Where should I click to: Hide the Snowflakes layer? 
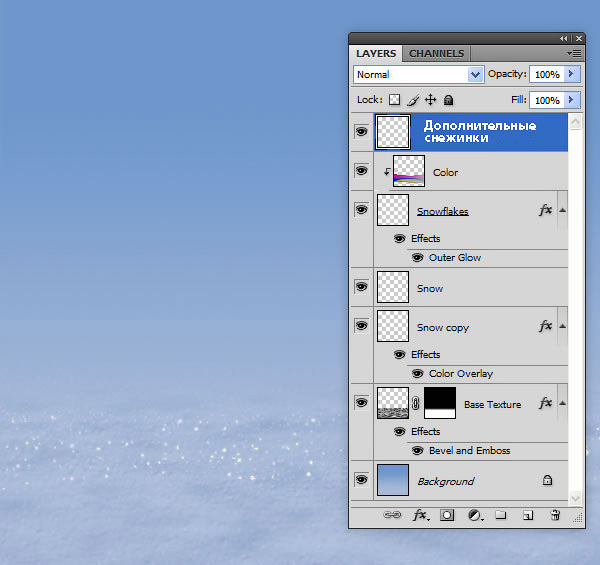[x=361, y=210]
